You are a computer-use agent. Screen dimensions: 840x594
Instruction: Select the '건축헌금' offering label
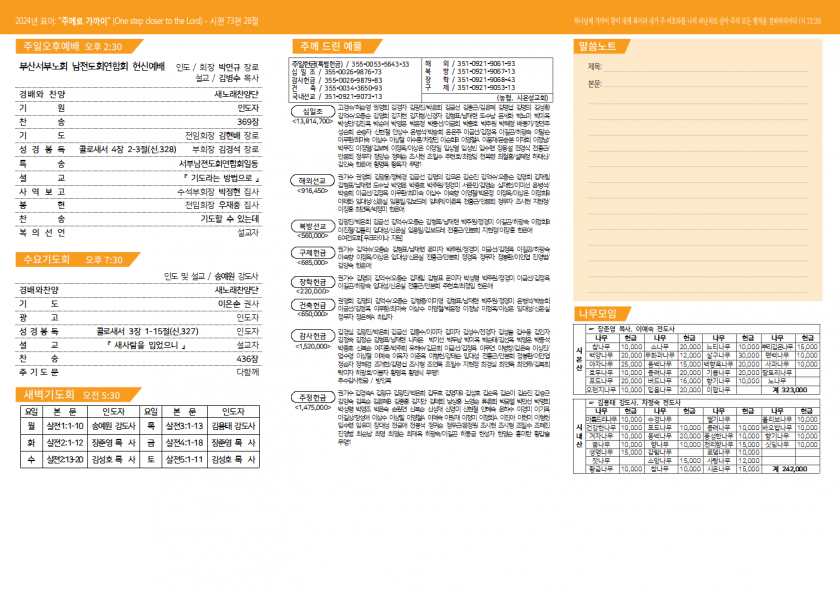coord(313,305)
